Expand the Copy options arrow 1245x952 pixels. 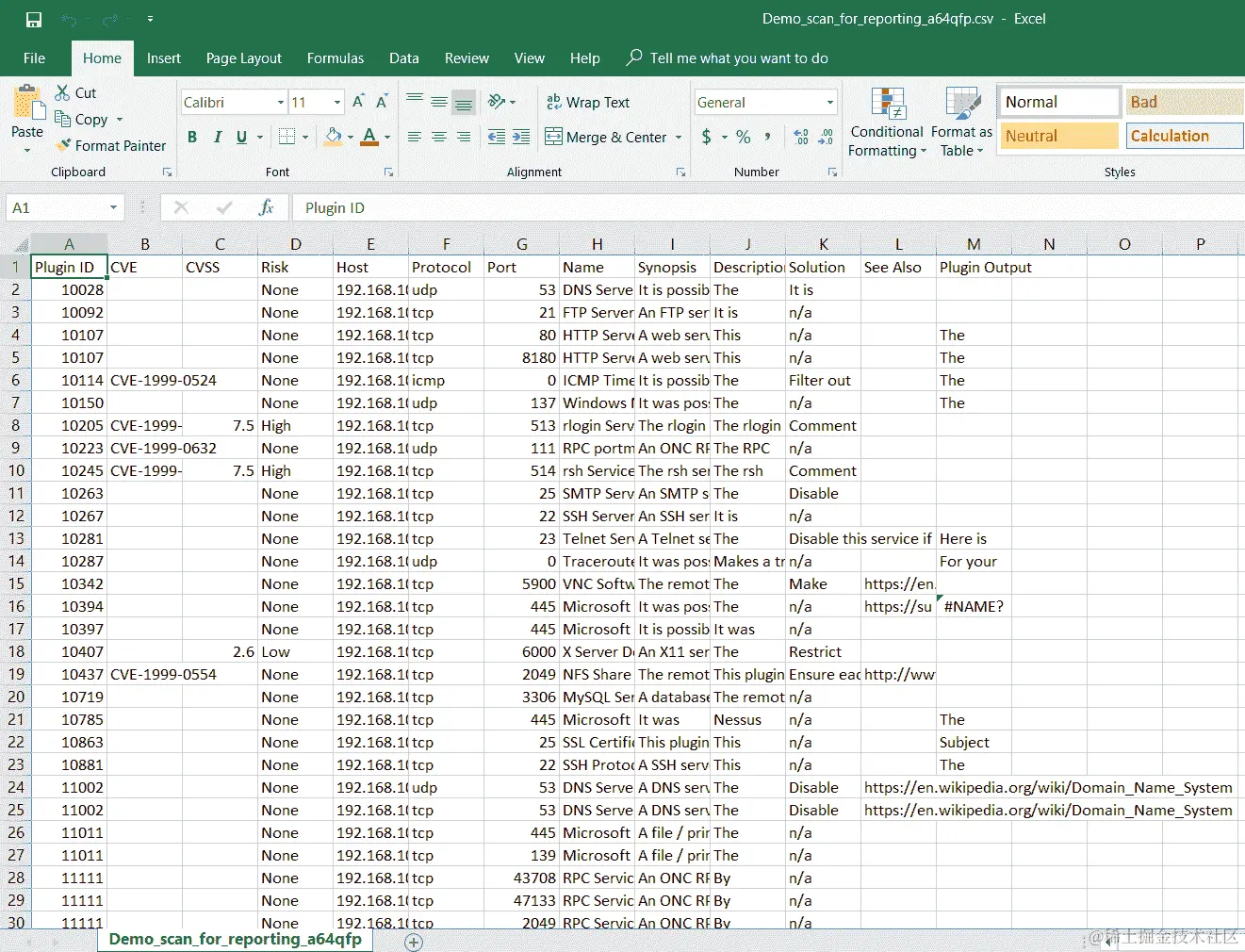coord(120,120)
